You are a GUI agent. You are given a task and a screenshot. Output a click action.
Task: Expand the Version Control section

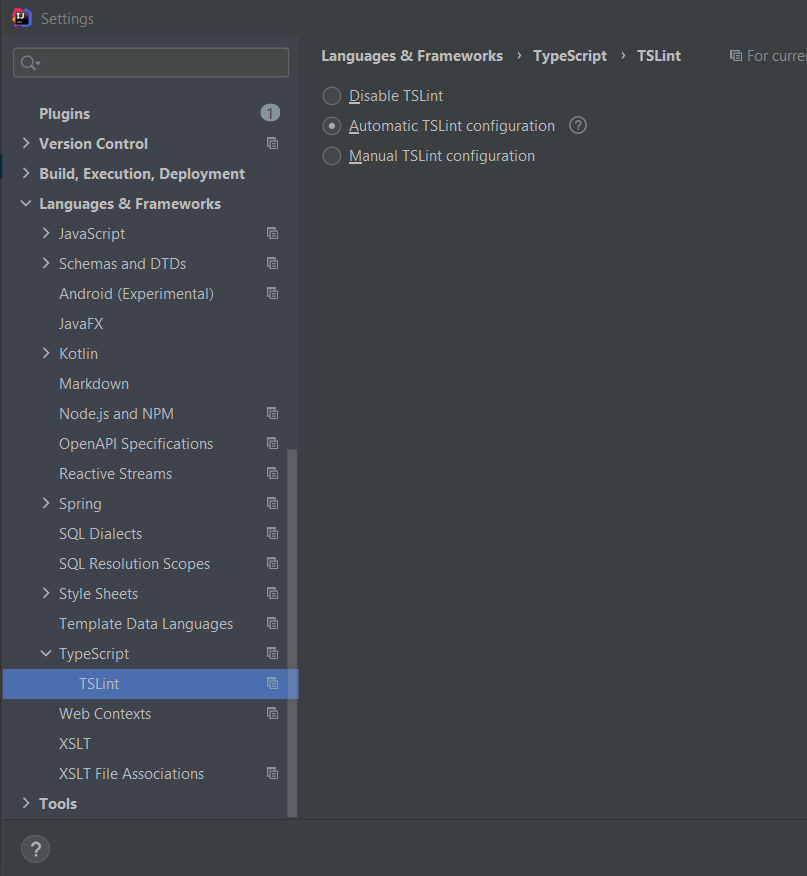tap(26, 144)
